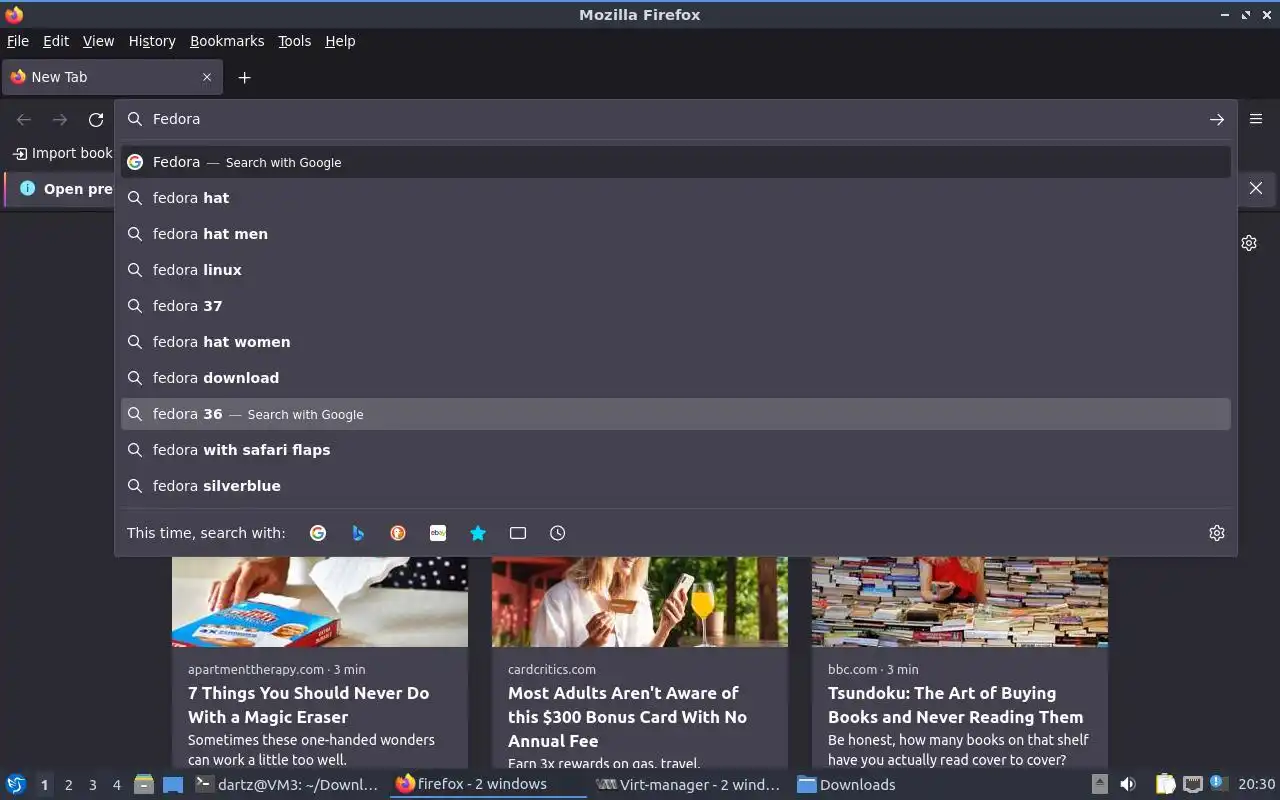The width and height of the screenshot is (1280, 800).
Task: Choose the fedora hat women suggestion
Action: (676, 342)
